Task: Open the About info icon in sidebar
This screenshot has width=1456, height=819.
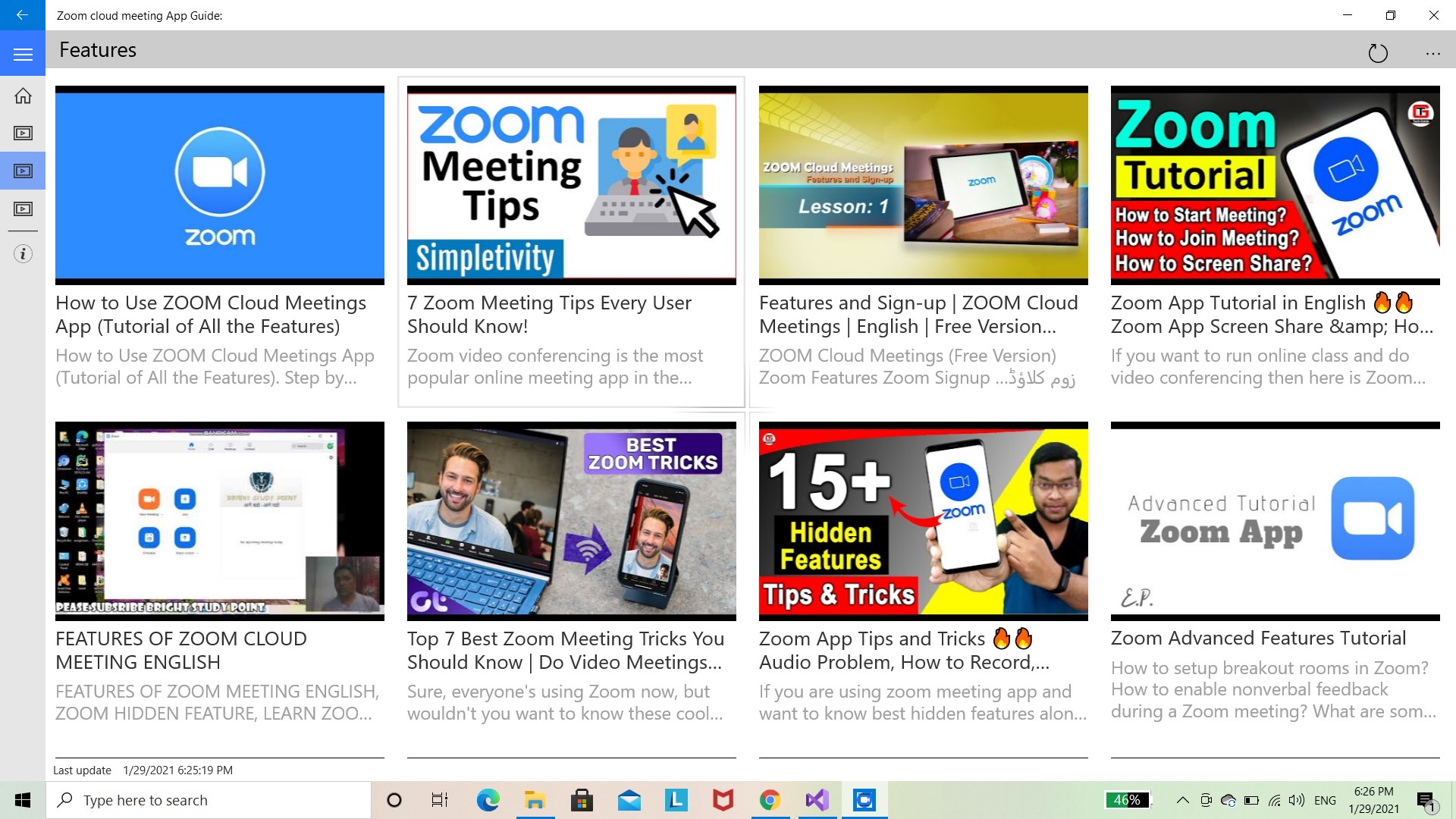Action: tap(23, 254)
